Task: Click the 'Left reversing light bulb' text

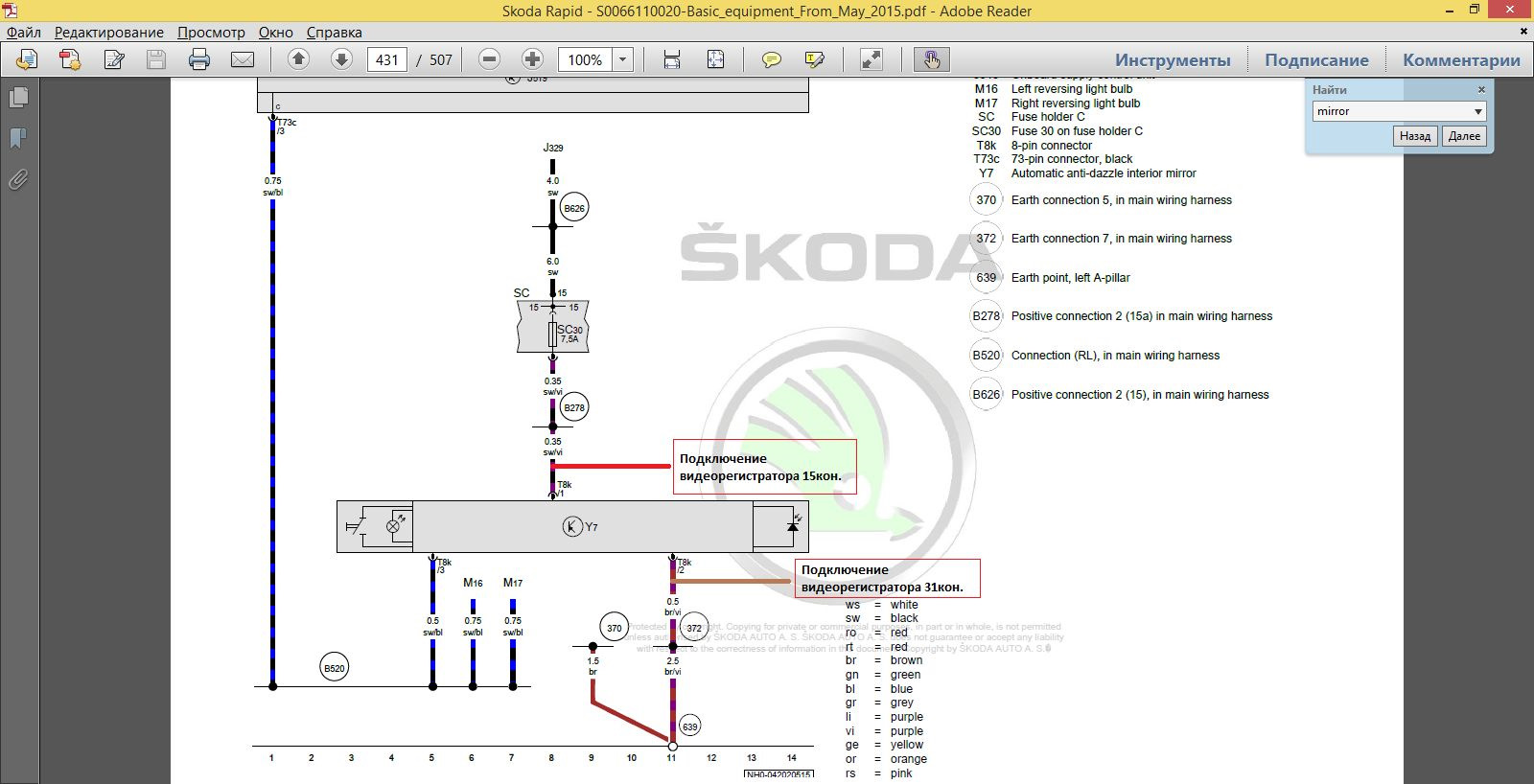Action: 1072,89
